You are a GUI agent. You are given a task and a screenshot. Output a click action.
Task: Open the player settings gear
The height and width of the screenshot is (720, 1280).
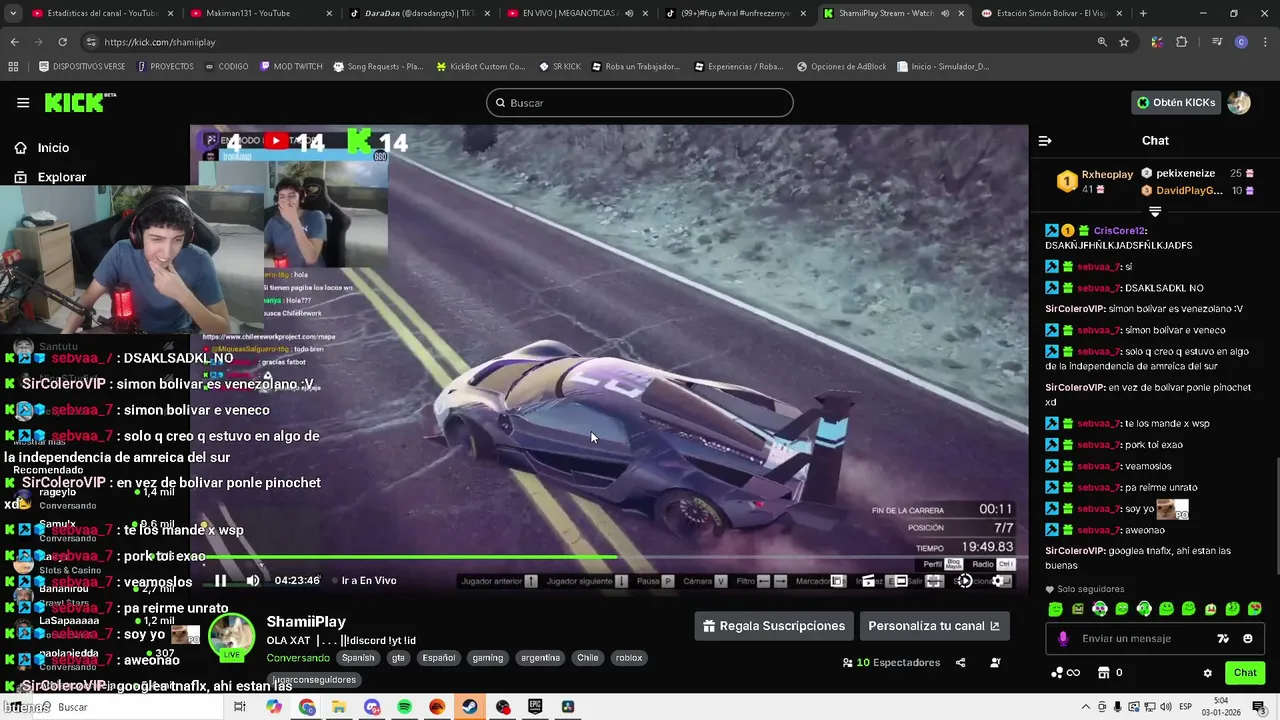997,581
